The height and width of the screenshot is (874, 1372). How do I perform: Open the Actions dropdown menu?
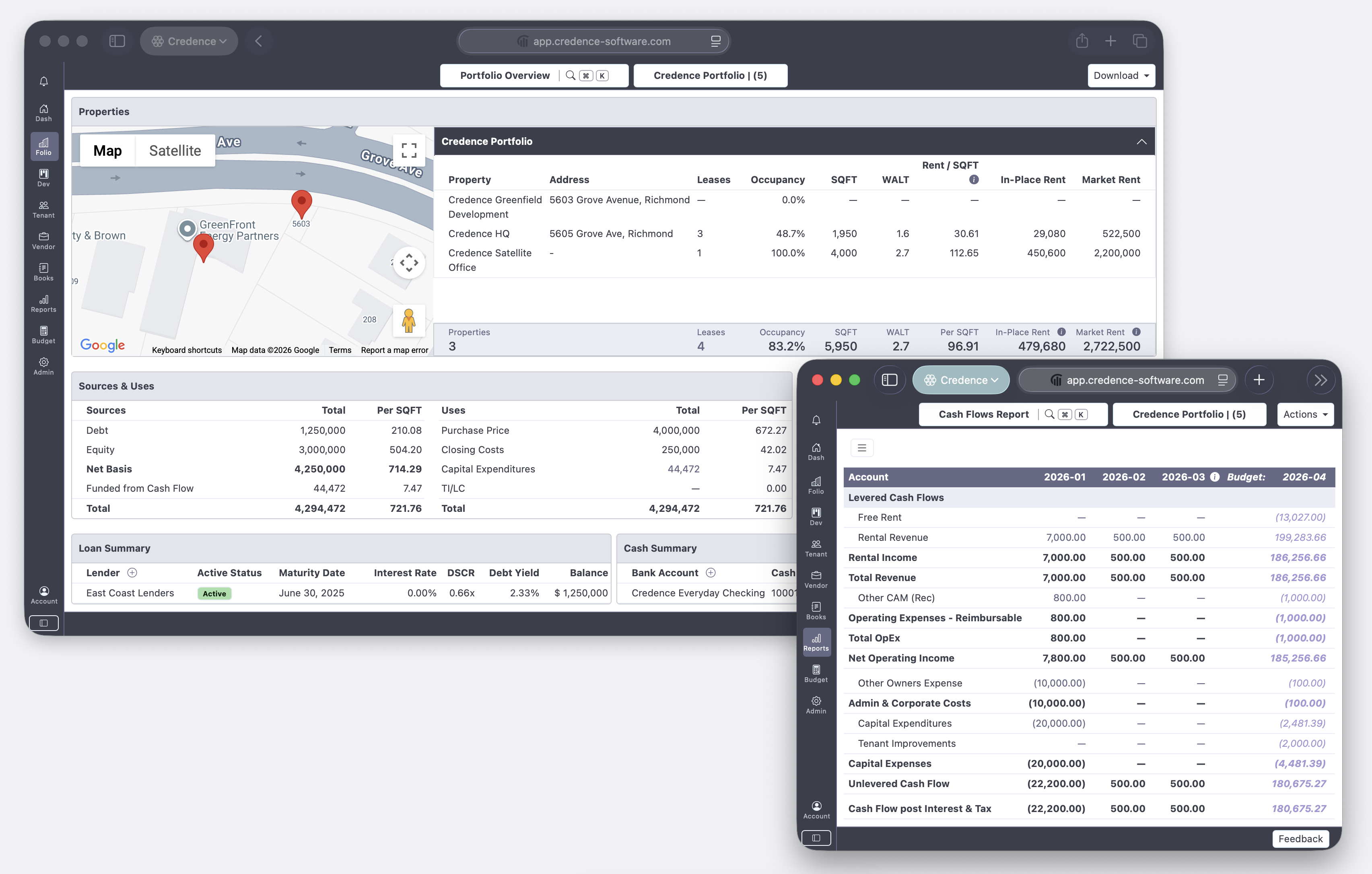tap(1305, 414)
